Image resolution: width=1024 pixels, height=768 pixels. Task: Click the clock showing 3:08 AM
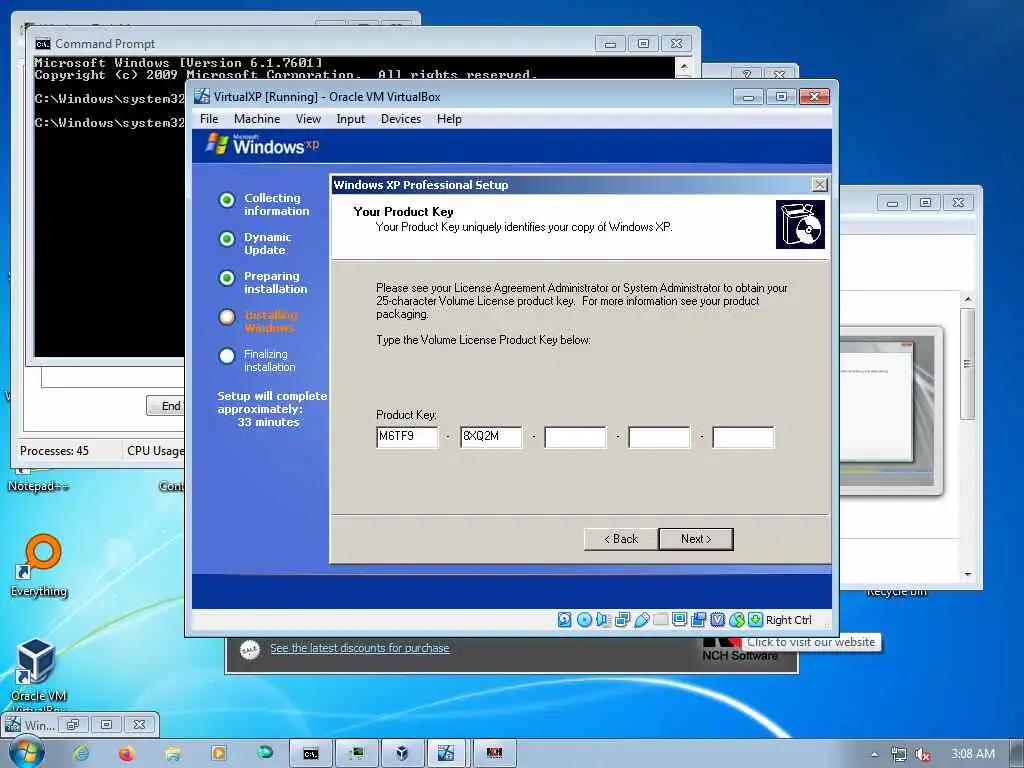pyautogui.click(x=973, y=754)
